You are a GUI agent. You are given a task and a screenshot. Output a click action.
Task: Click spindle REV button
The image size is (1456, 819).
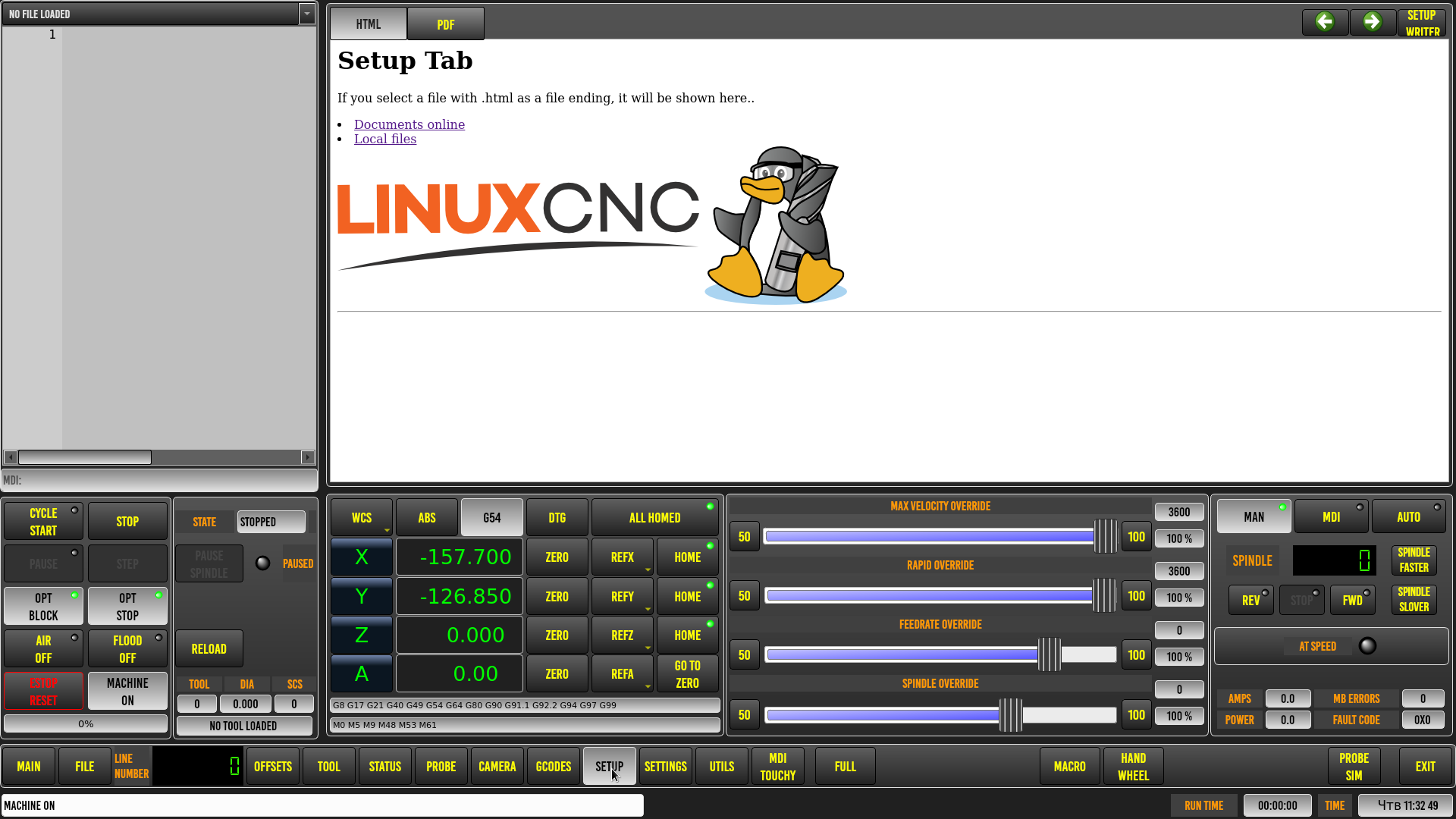pyautogui.click(x=1251, y=600)
